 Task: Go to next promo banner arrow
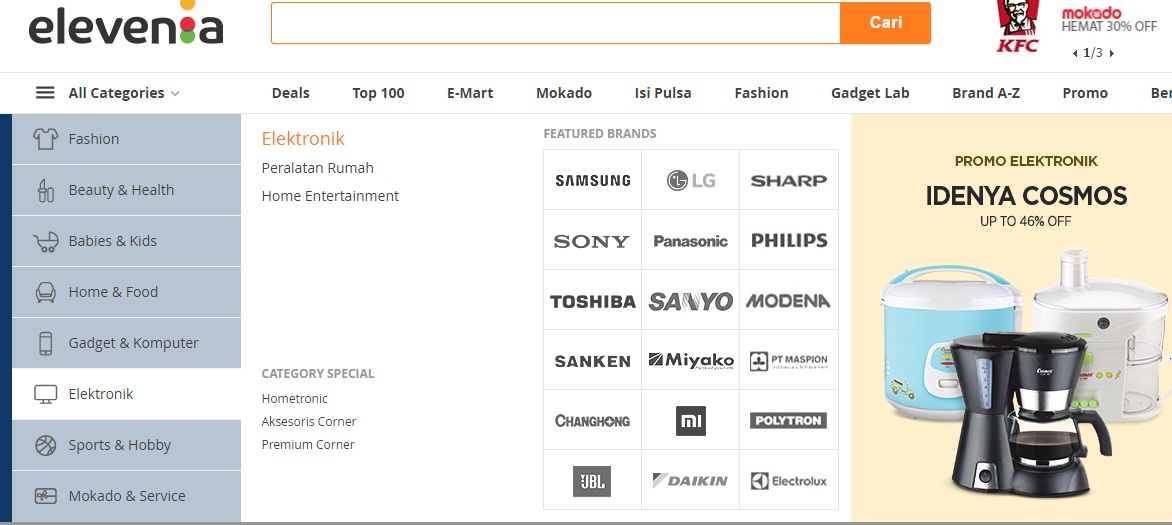(x=1111, y=53)
